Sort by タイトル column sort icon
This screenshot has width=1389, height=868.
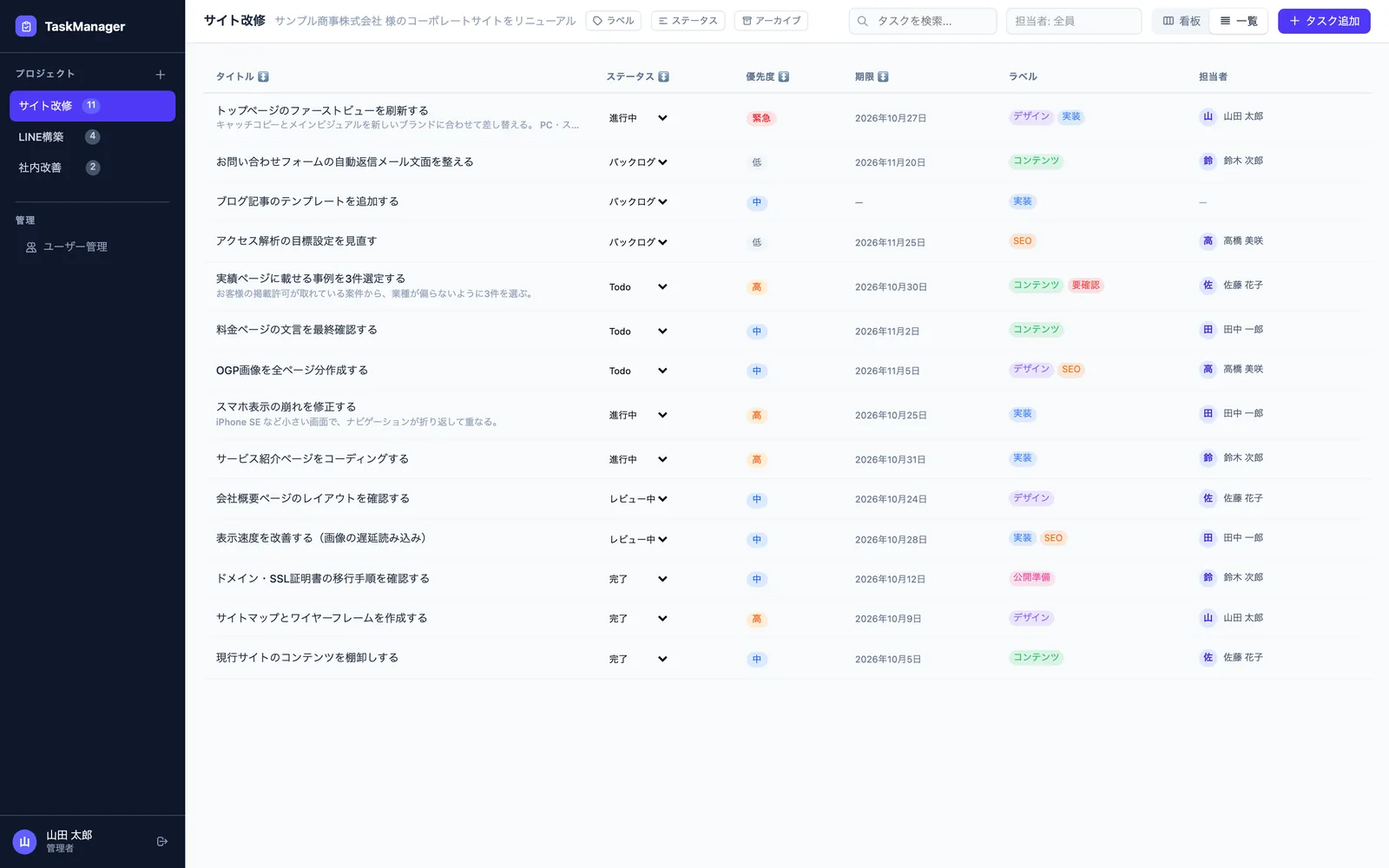click(263, 76)
